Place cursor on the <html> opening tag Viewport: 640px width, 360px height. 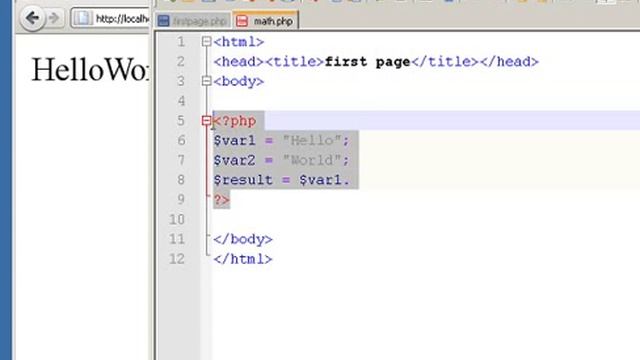click(239, 42)
